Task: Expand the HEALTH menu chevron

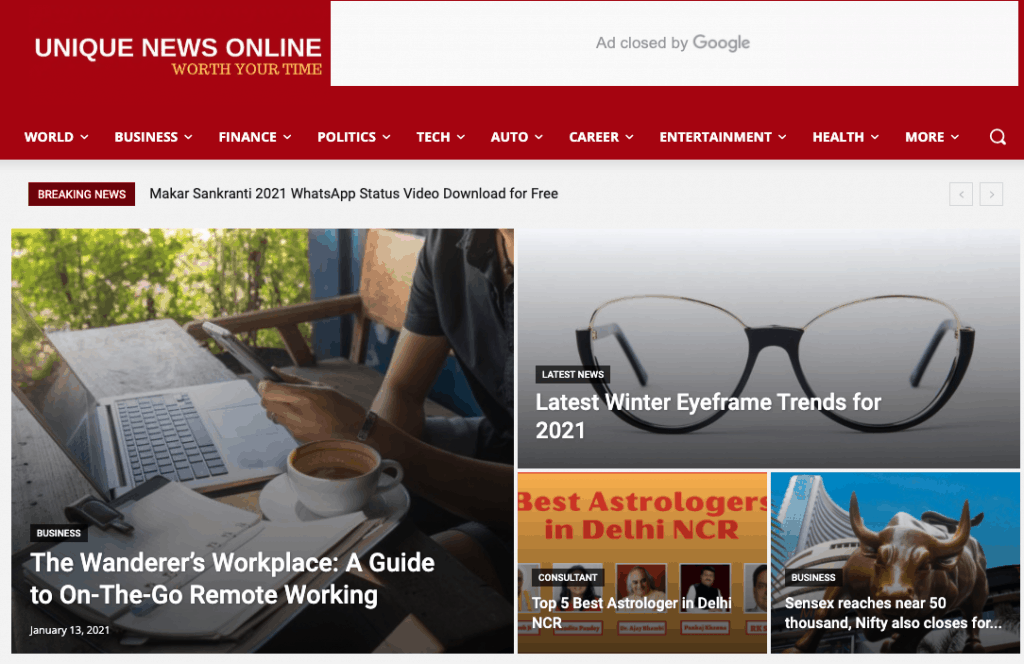Action: click(874, 137)
